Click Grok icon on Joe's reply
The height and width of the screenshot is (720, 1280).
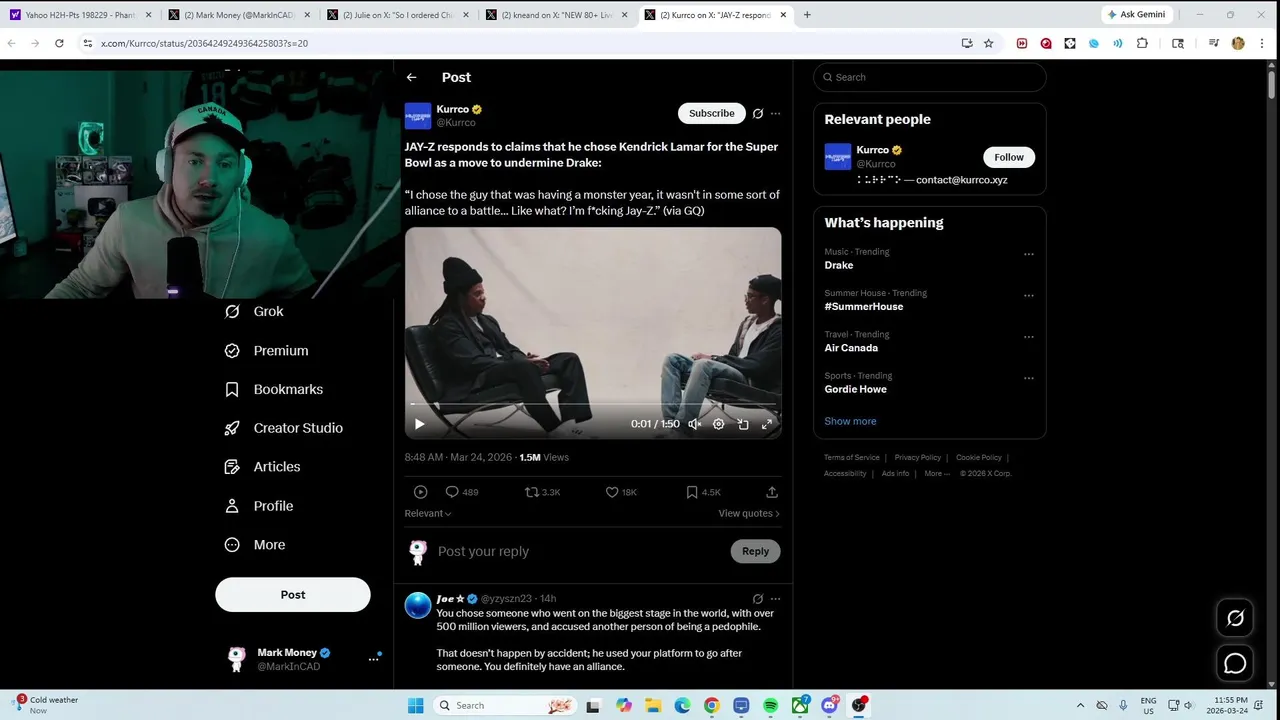[758, 599]
